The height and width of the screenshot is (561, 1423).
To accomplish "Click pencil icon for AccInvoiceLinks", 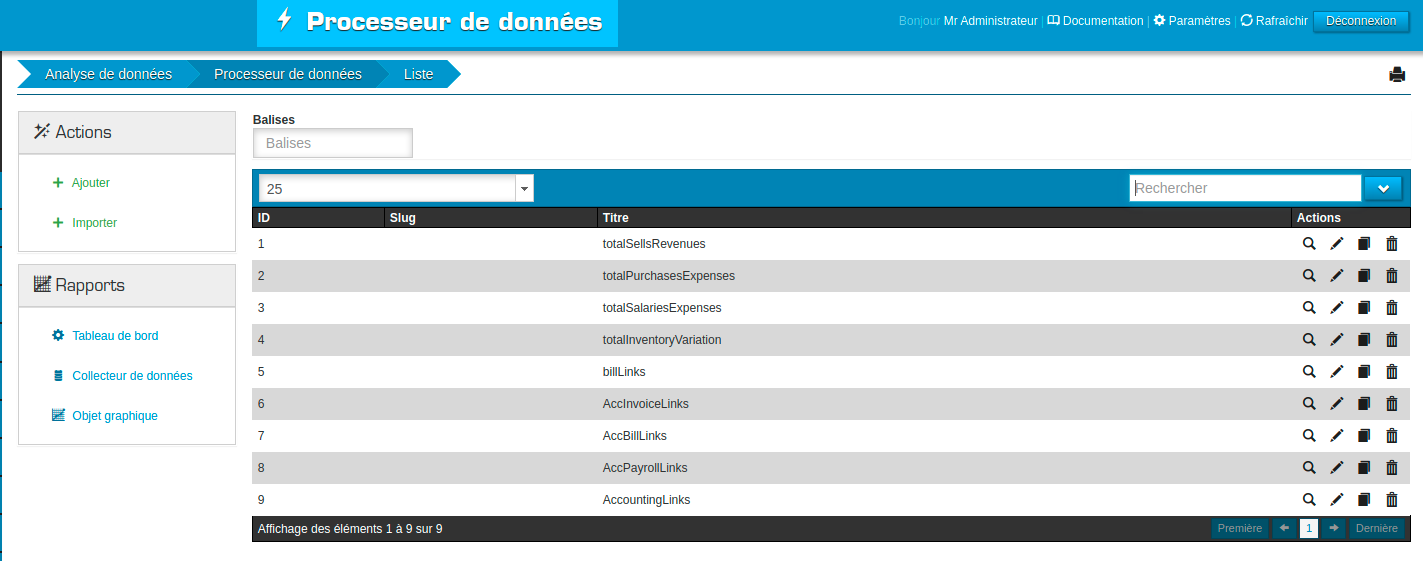I will (x=1336, y=404).
